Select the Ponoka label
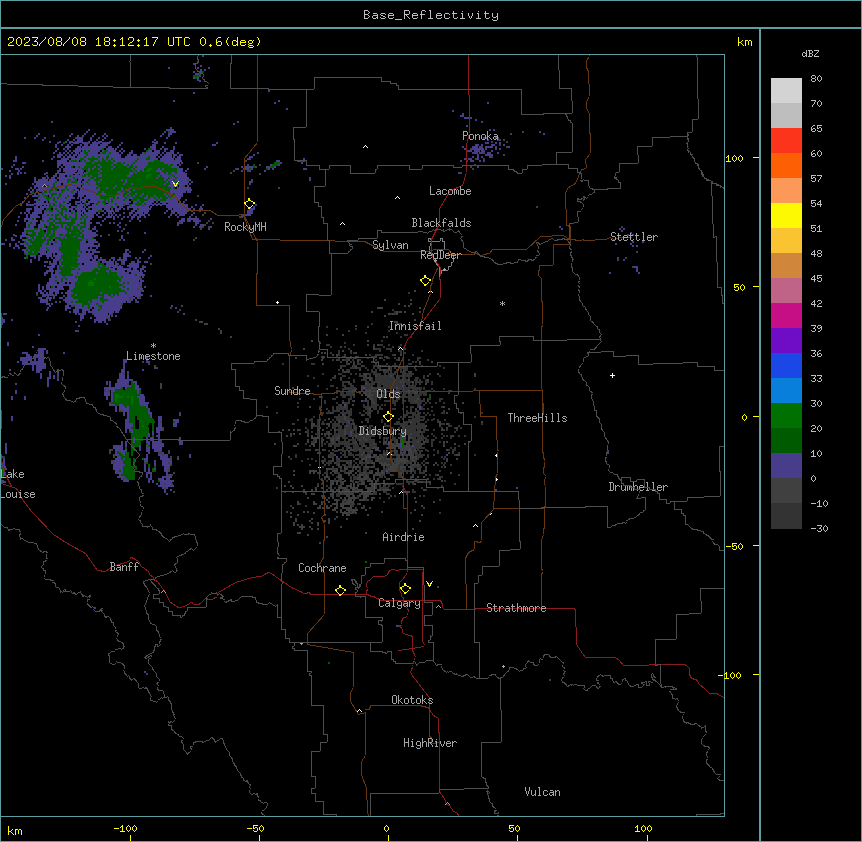The width and height of the screenshot is (862, 842). click(x=480, y=136)
